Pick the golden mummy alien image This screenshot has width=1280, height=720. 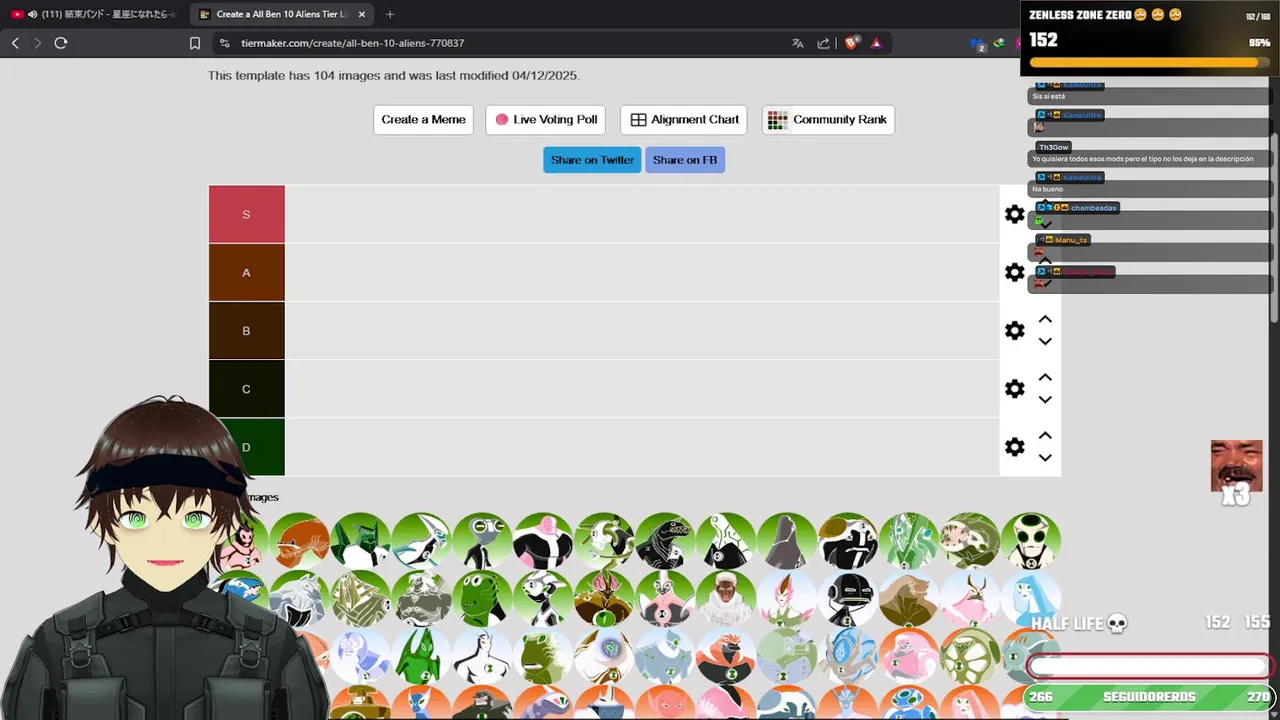click(x=360, y=598)
